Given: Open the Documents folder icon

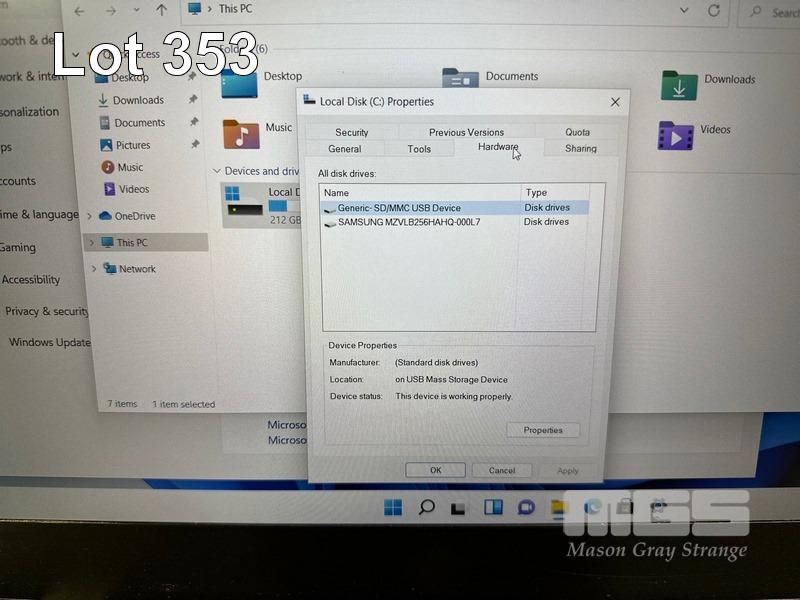Looking at the screenshot, I should (460, 80).
